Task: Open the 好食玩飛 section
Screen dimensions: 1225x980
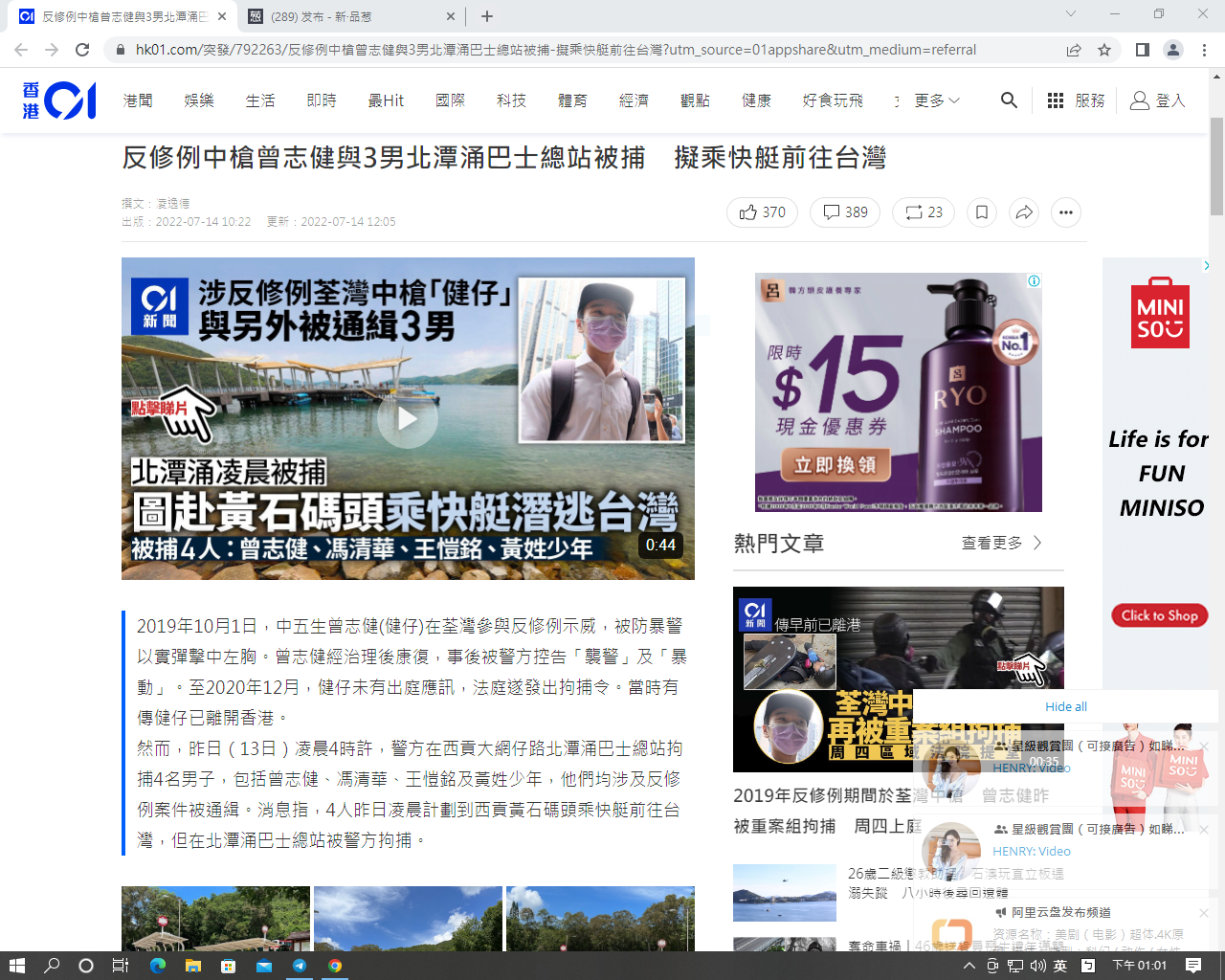Action: 833,100
